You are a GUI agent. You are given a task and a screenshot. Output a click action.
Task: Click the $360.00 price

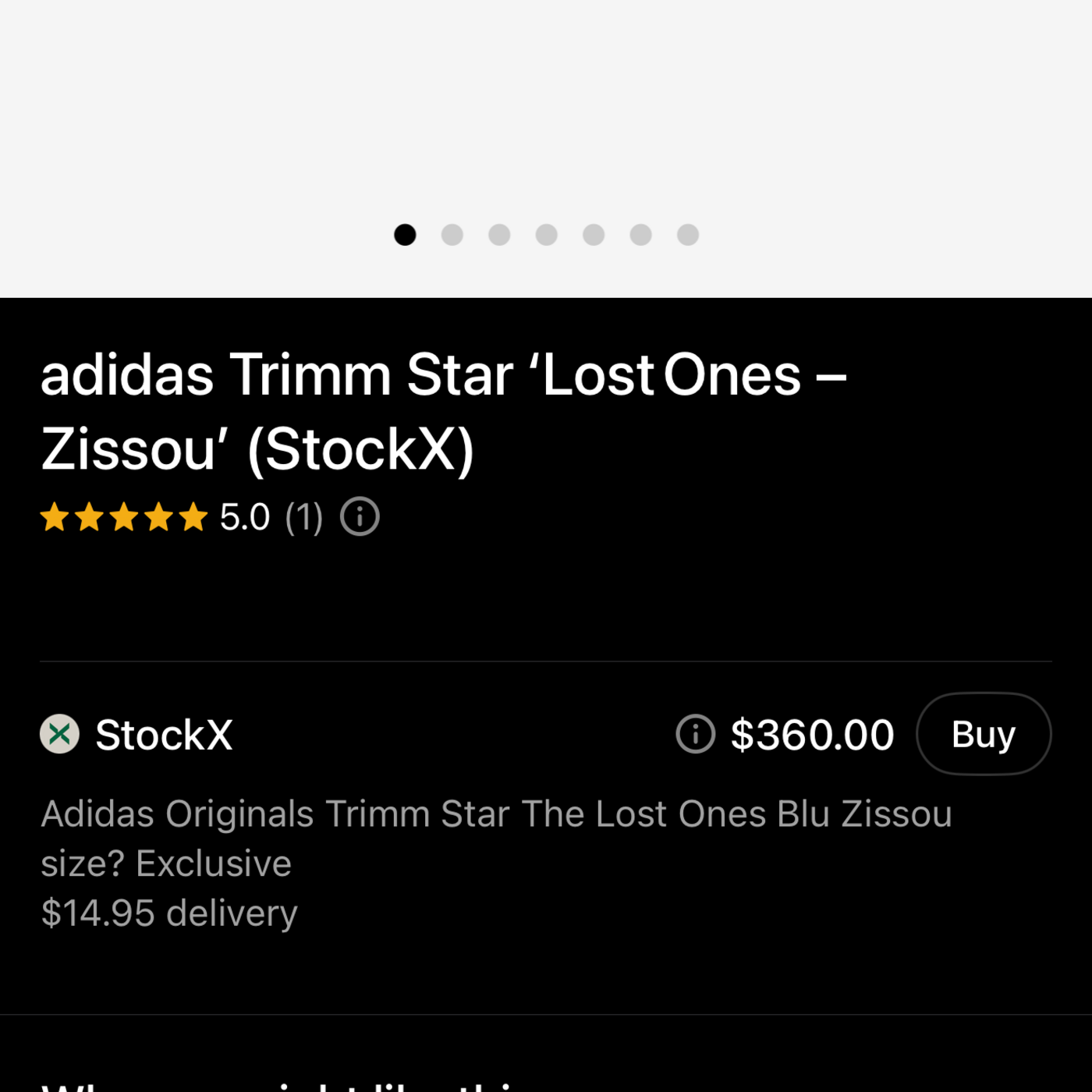812,735
